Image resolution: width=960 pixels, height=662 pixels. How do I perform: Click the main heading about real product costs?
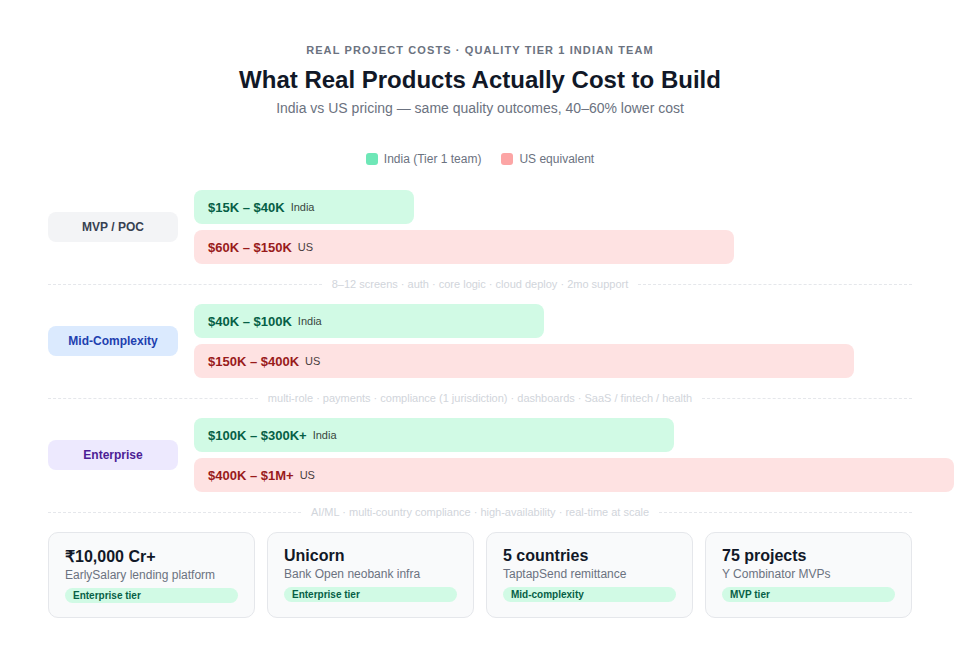479,79
